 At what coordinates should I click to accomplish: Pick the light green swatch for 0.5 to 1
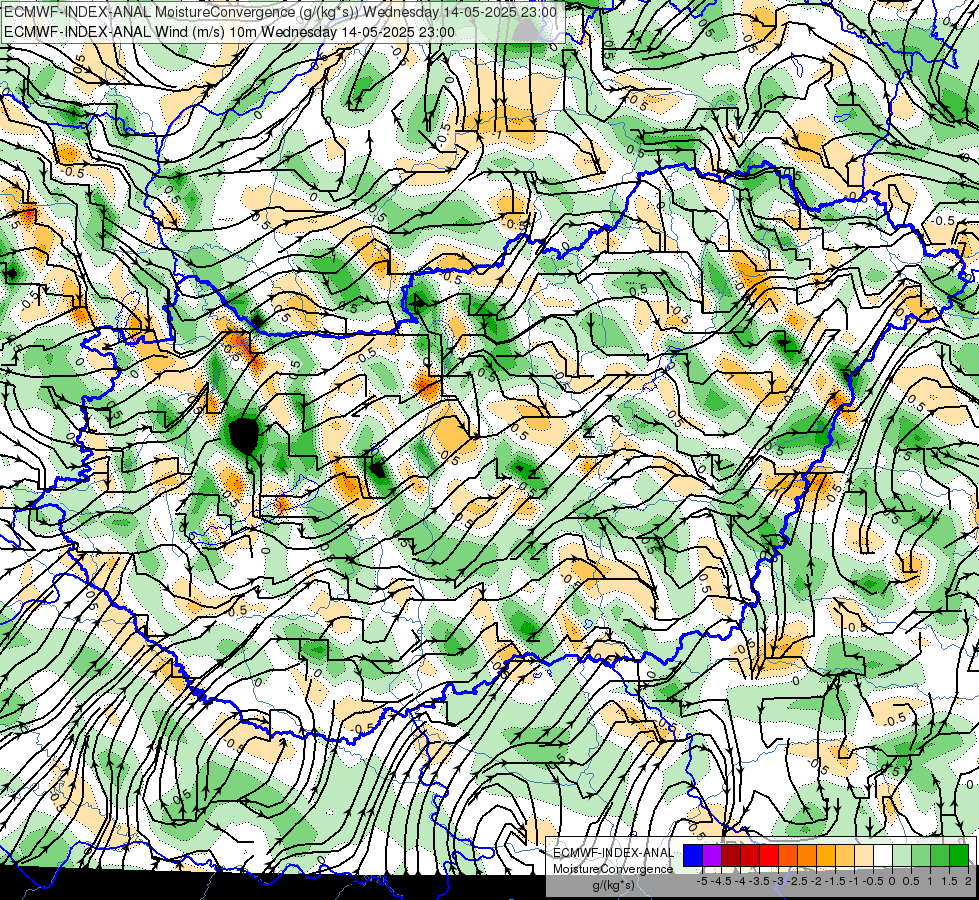[x=921, y=855]
